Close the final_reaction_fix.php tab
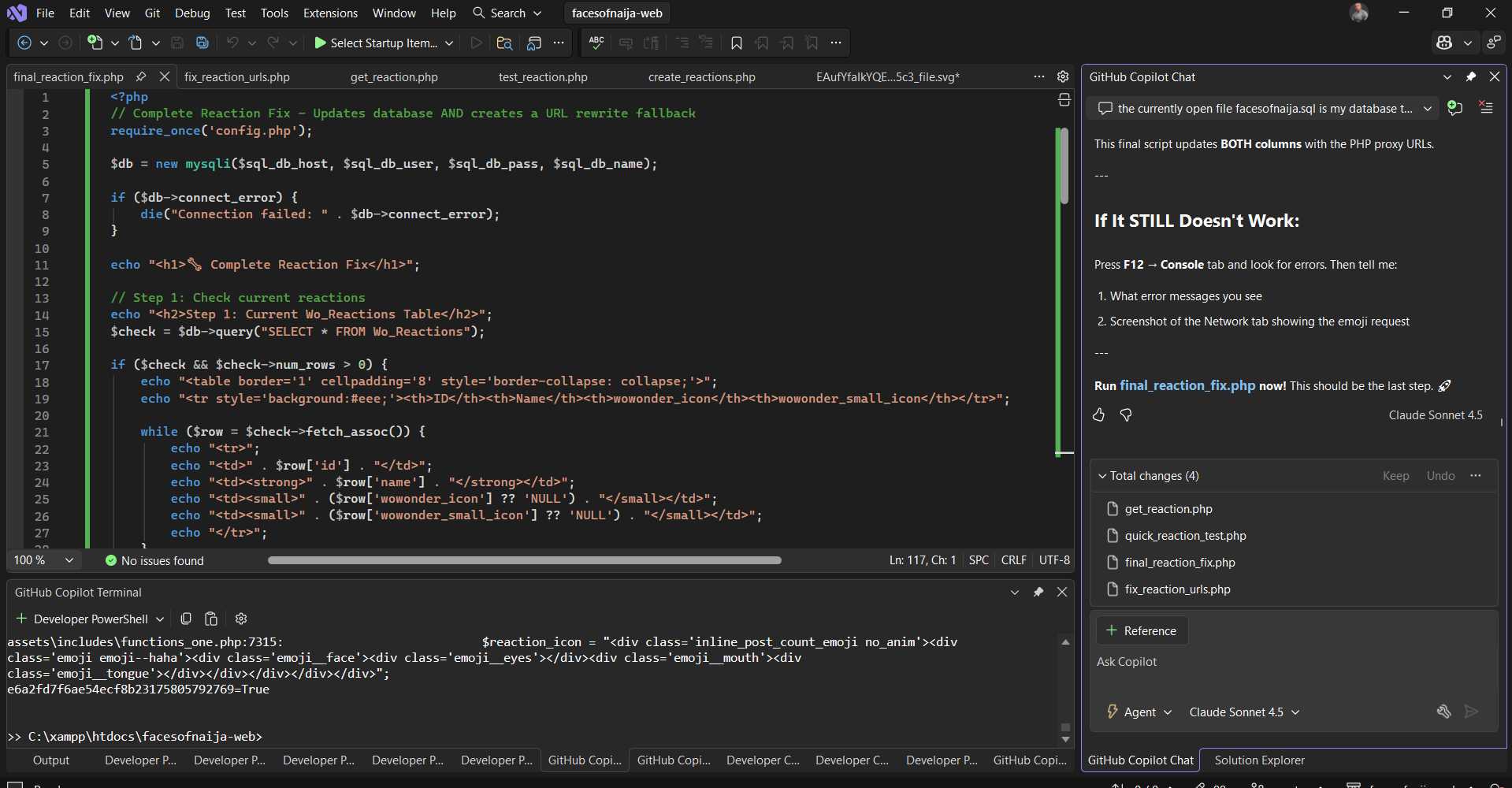 click(164, 76)
